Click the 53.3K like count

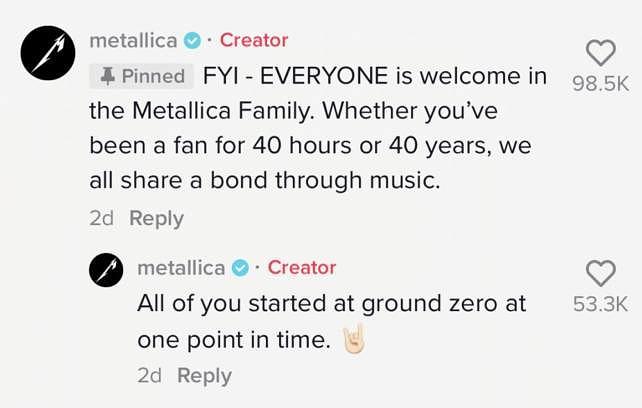(x=600, y=304)
